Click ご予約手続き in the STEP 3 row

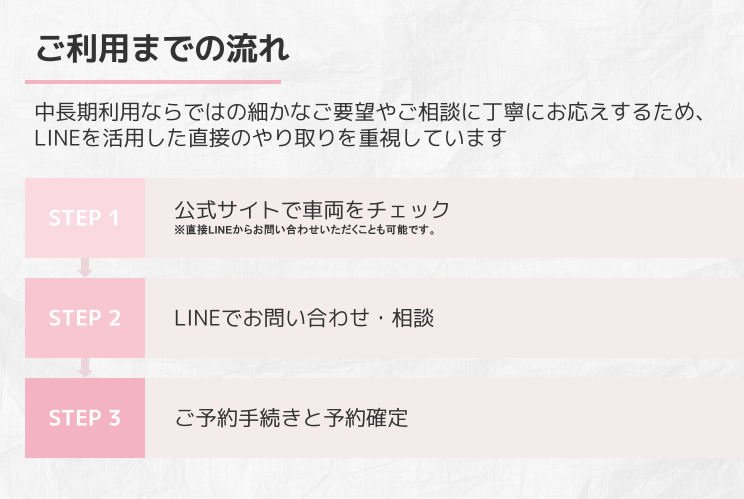tap(232, 418)
